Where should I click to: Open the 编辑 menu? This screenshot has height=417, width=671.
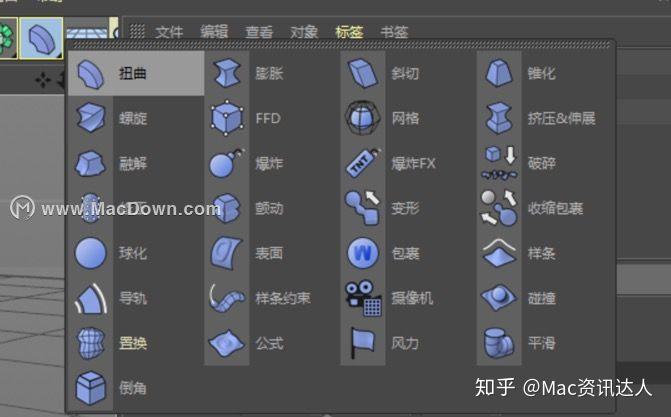214,32
